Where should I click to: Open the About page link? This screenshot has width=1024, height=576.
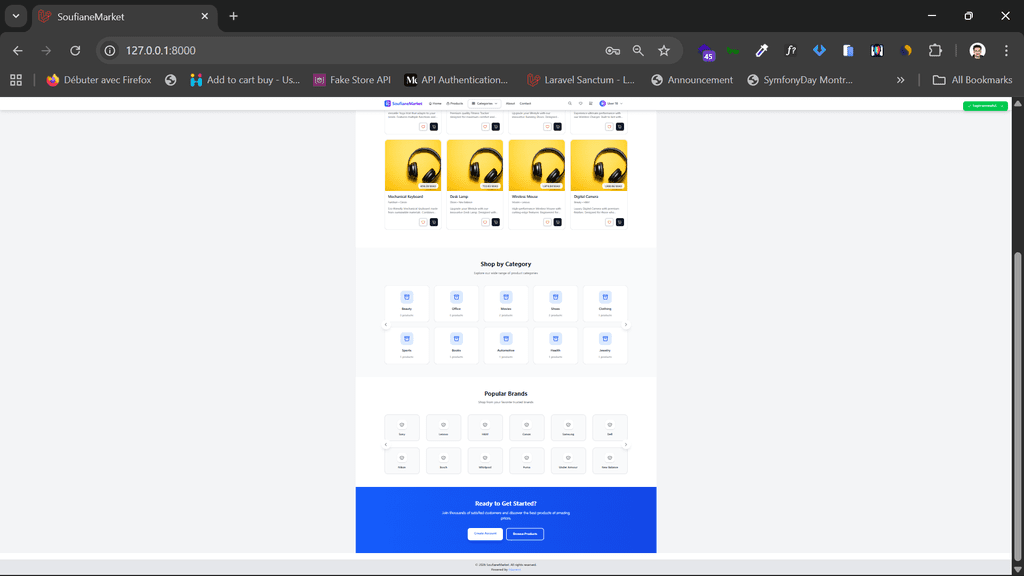click(x=510, y=103)
